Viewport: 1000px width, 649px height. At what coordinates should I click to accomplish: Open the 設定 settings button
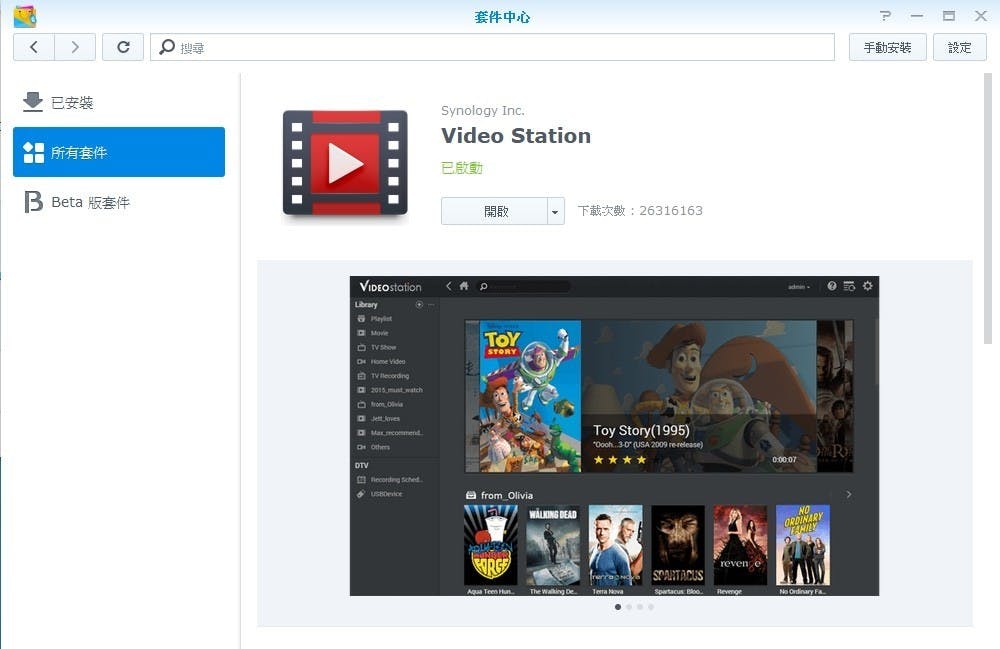[x=959, y=47]
